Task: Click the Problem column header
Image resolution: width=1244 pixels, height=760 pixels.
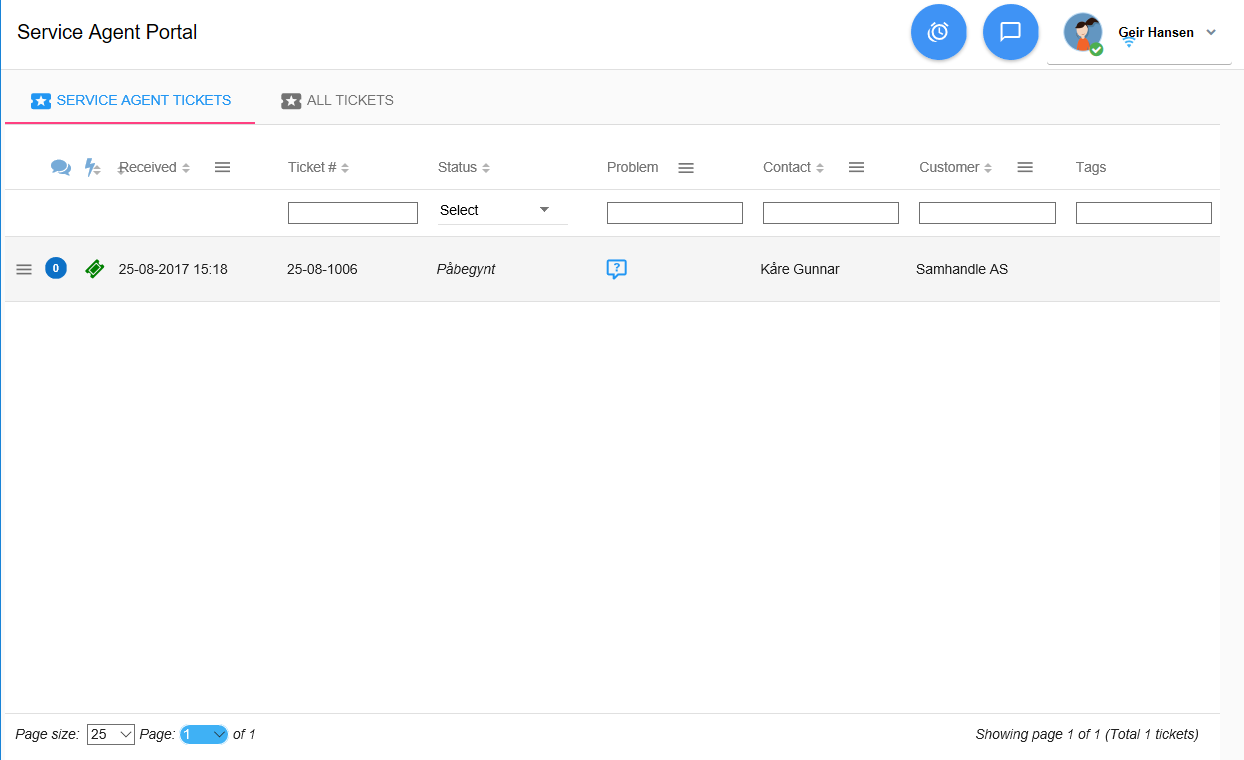Action: [x=632, y=167]
